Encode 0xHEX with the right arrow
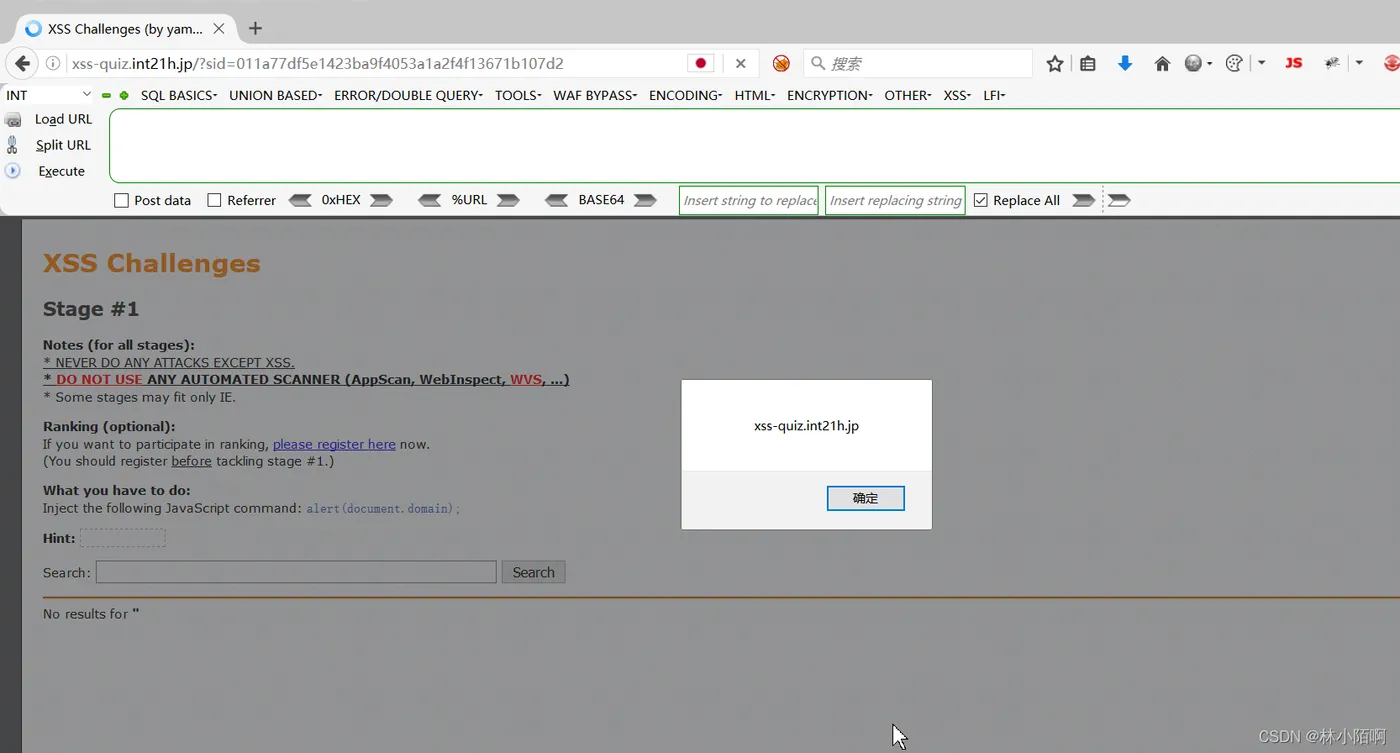Image resolution: width=1400 pixels, height=753 pixels. [x=381, y=200]
